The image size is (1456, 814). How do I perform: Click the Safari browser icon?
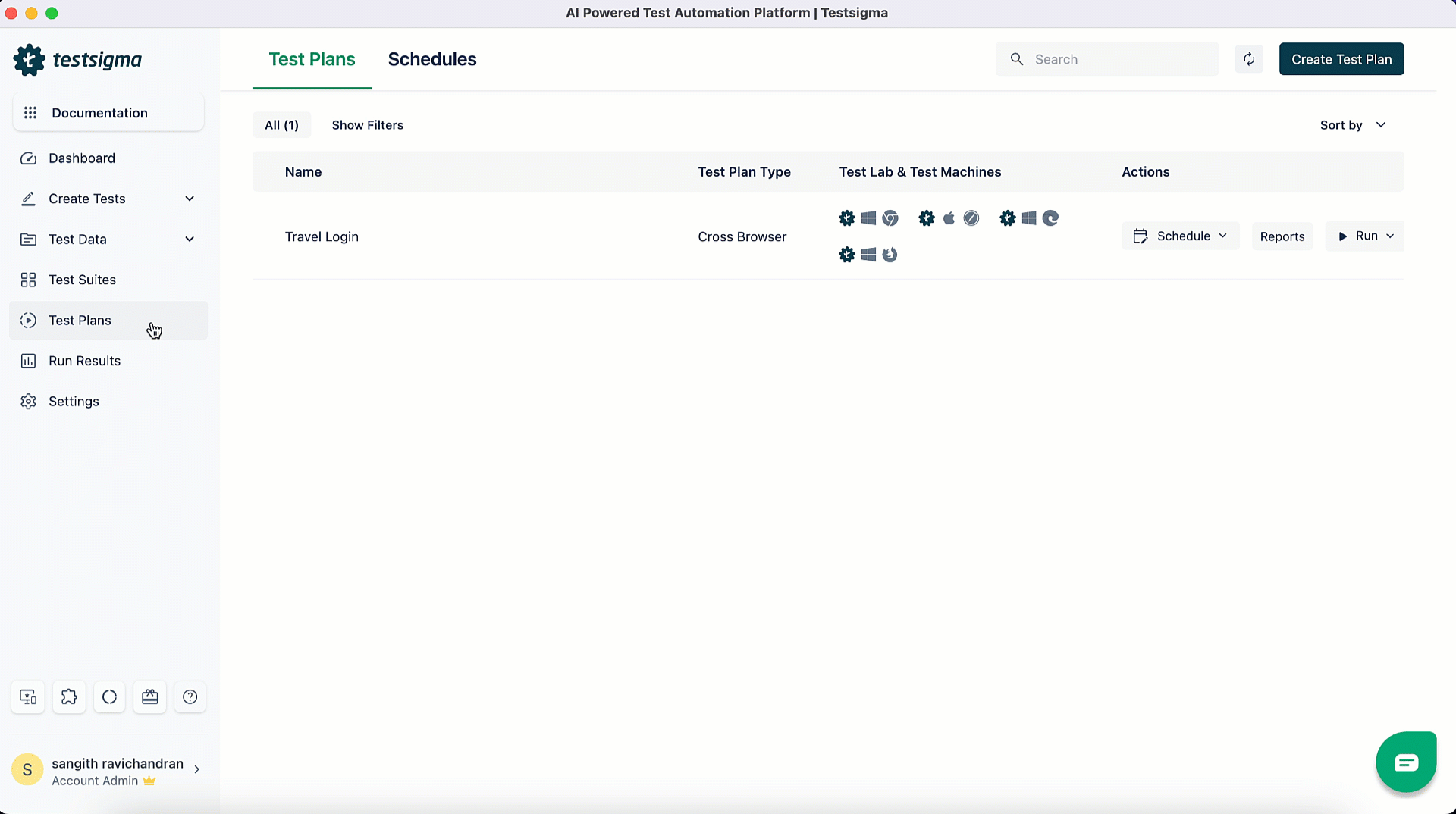tap(971, 218)
